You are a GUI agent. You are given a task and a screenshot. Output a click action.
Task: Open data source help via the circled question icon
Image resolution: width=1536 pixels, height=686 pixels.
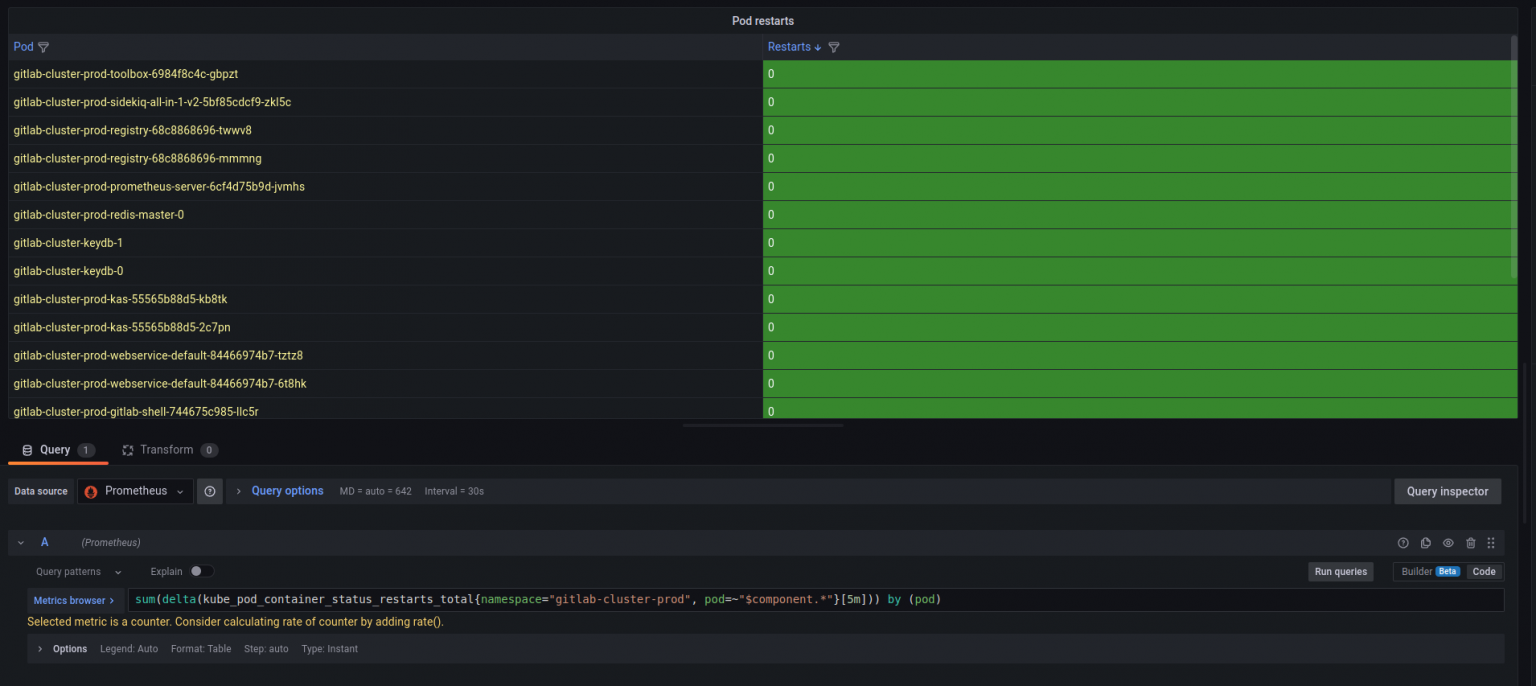click(x=209, y=491)
